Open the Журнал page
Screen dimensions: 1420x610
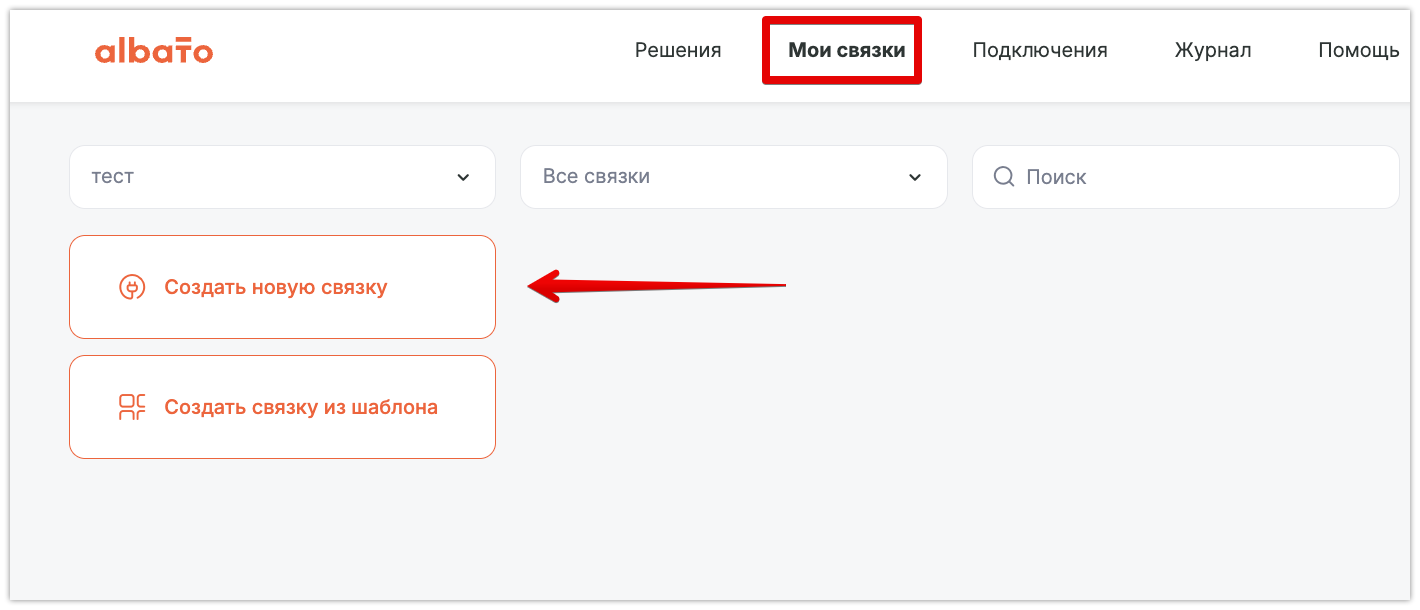tap(1213, 50)
